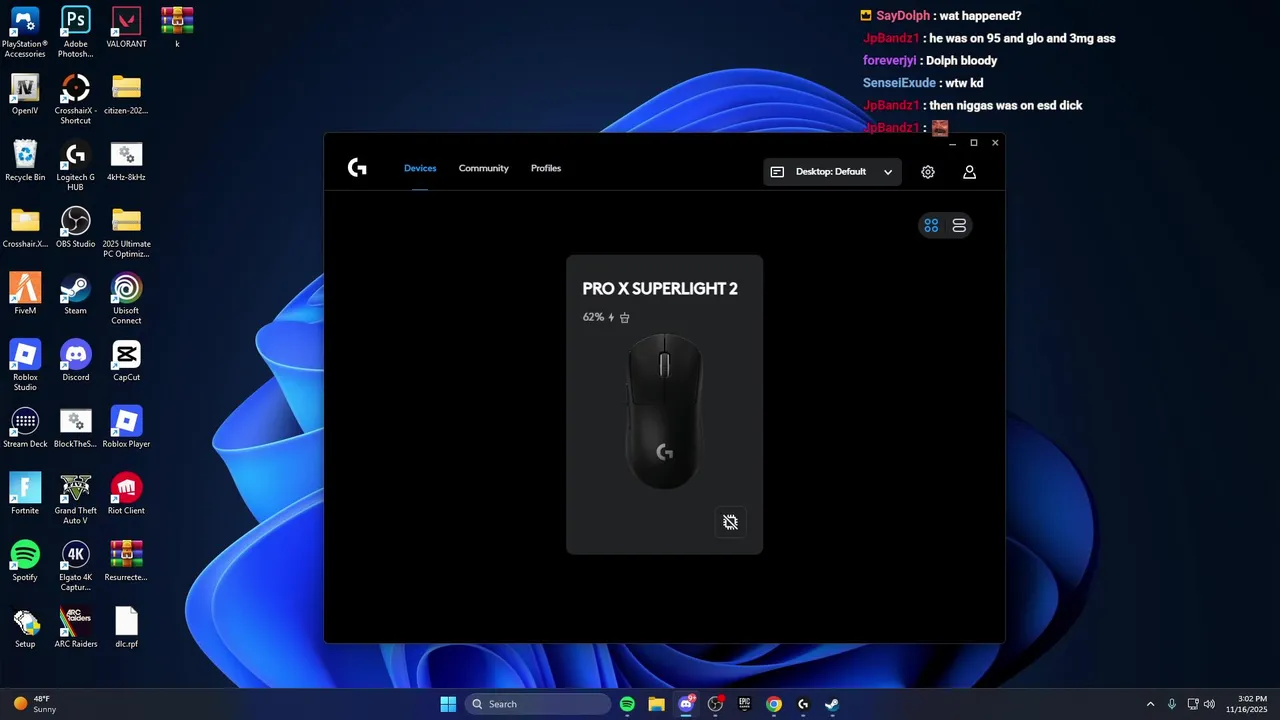Click the 62% battery status text
The width and height of the screenshot is (1280, 720).
point(593,317)
